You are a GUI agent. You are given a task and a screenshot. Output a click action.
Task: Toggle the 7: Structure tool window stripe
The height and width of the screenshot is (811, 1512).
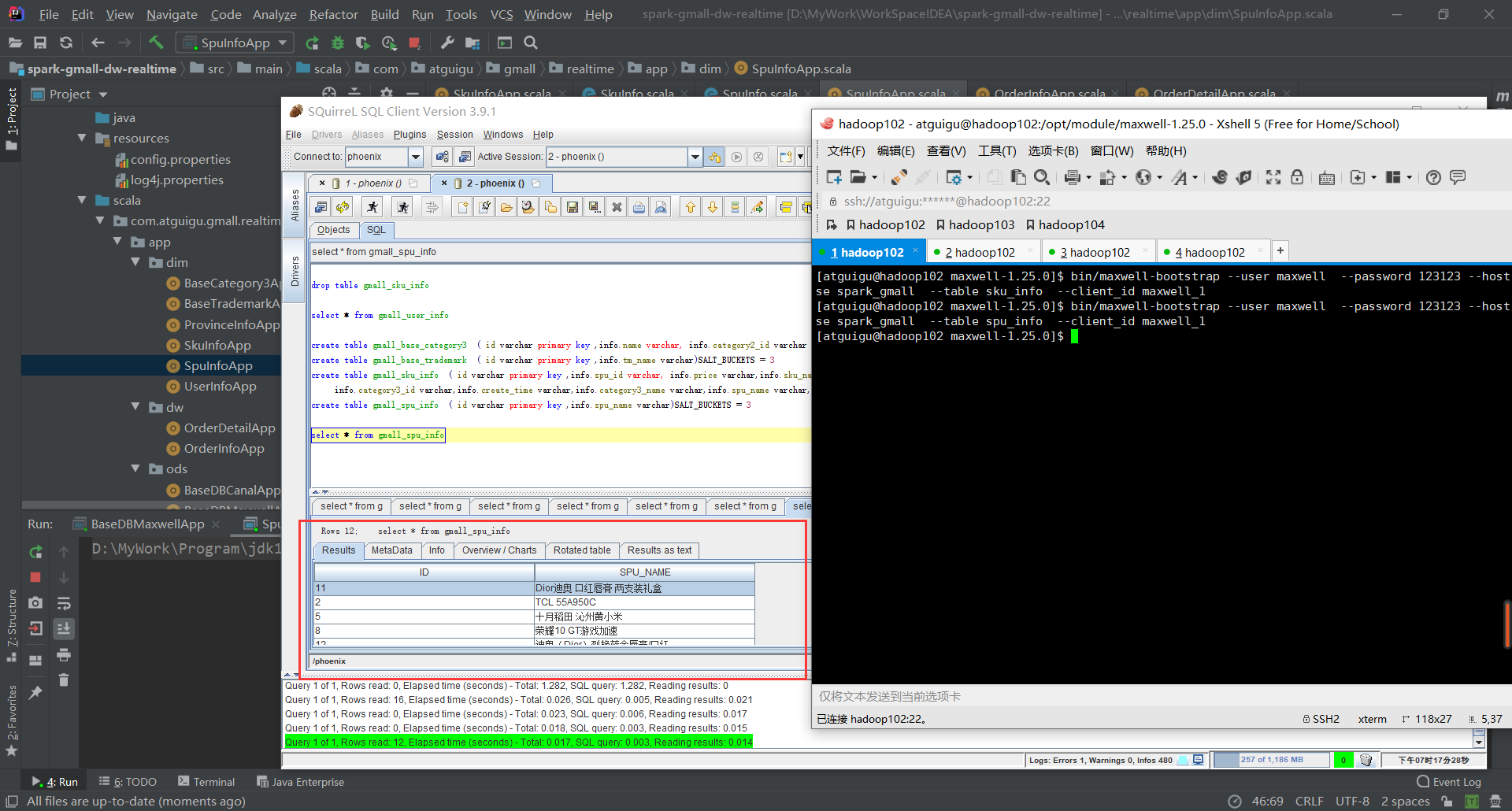(x=11, y=624)
